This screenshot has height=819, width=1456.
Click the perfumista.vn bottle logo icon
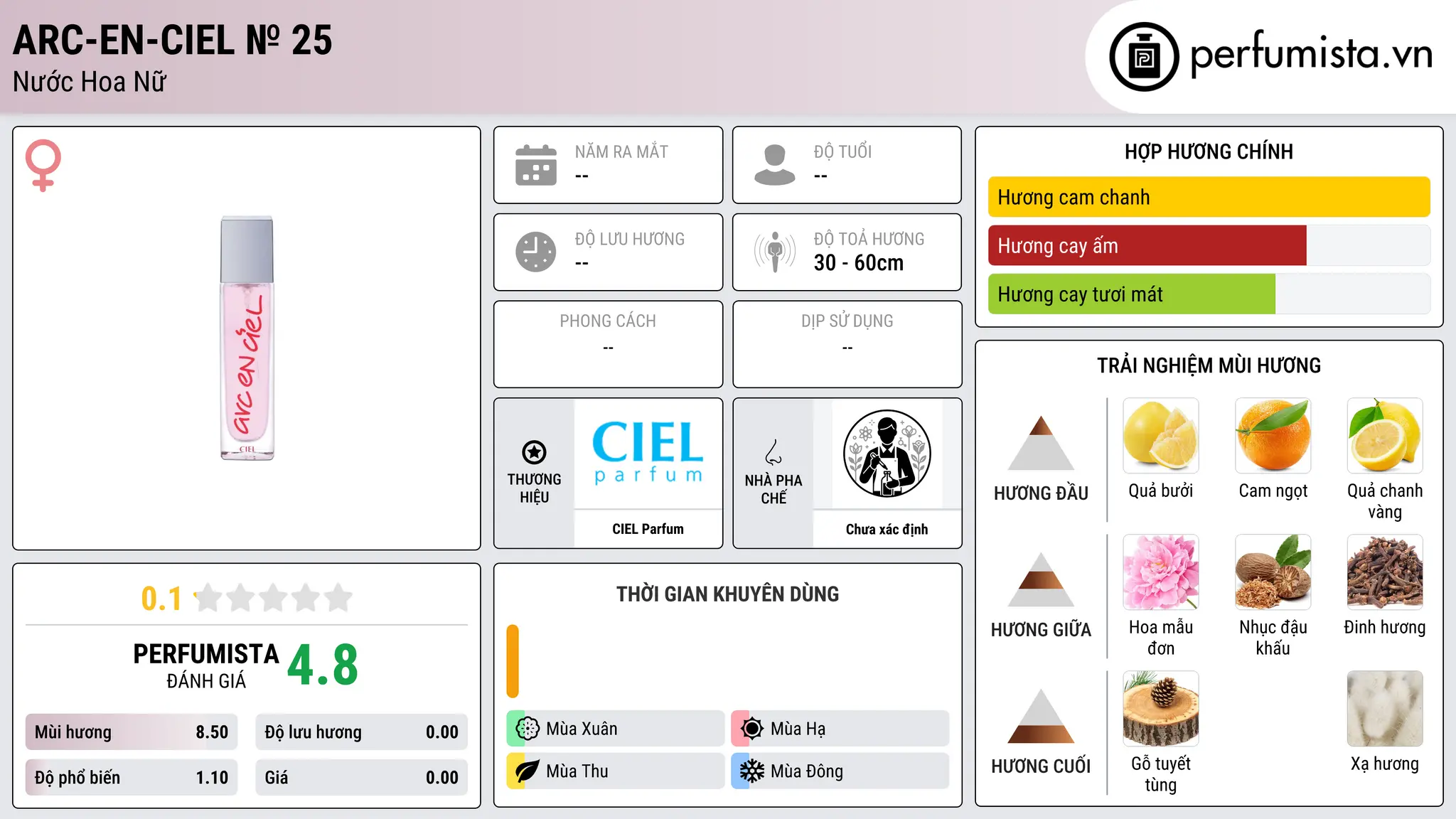1144,57
